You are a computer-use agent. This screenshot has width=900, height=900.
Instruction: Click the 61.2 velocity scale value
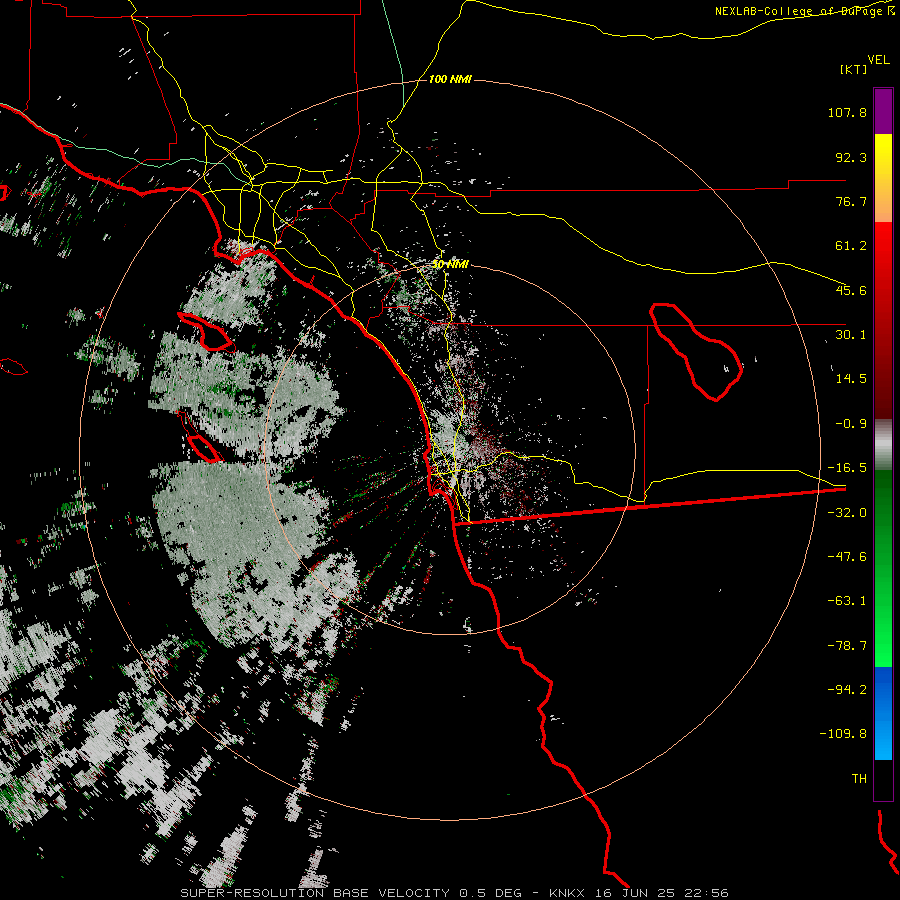click(851, 246)
